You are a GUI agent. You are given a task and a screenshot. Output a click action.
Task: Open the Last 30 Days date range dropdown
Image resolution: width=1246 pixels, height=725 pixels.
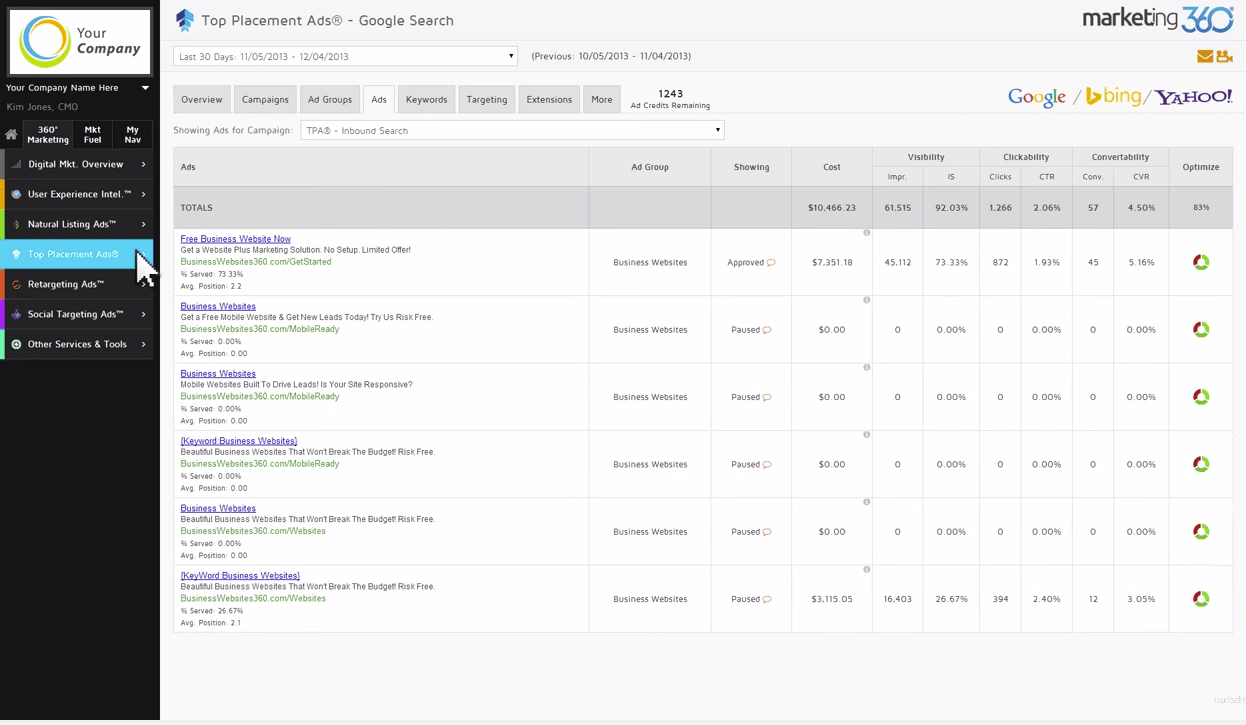tap(344, 56)
